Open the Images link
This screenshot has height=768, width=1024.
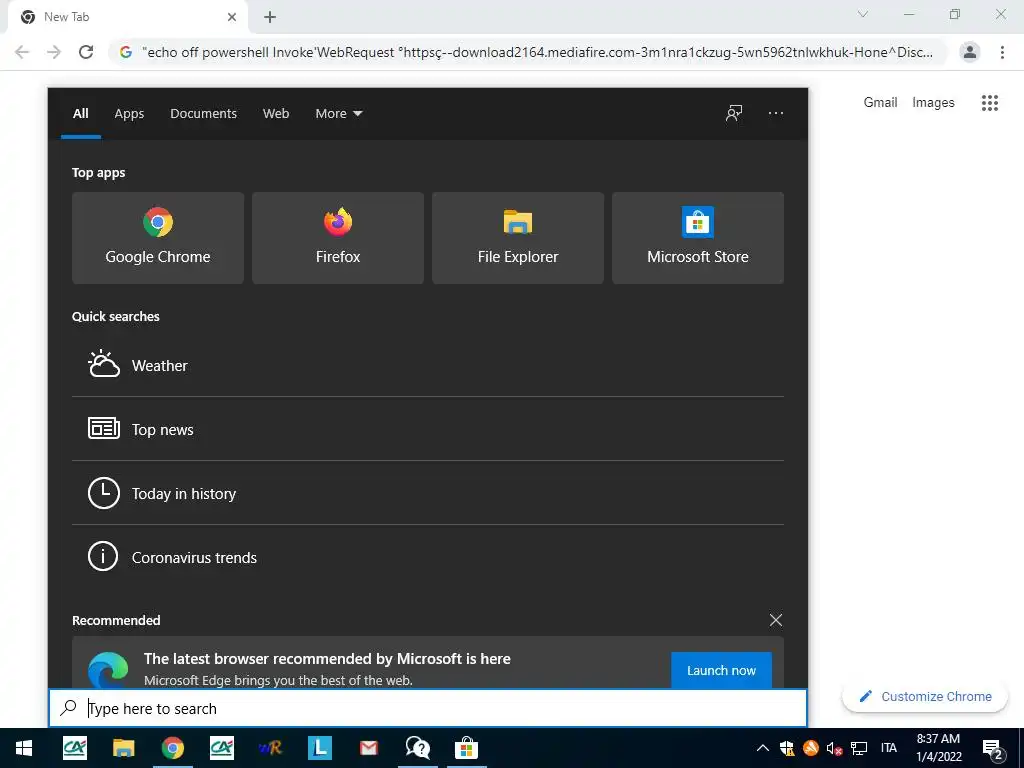[933, 103]
